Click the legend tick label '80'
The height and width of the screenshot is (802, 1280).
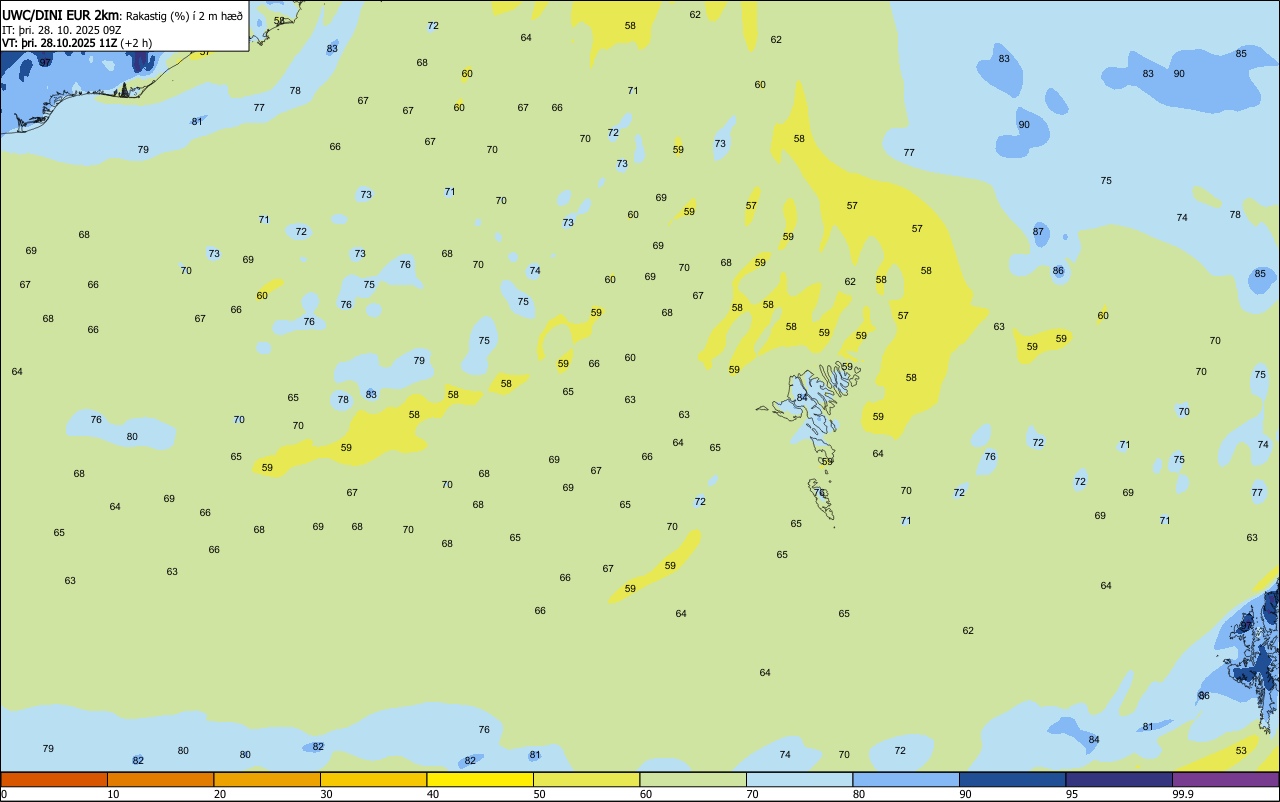point(859,794)
